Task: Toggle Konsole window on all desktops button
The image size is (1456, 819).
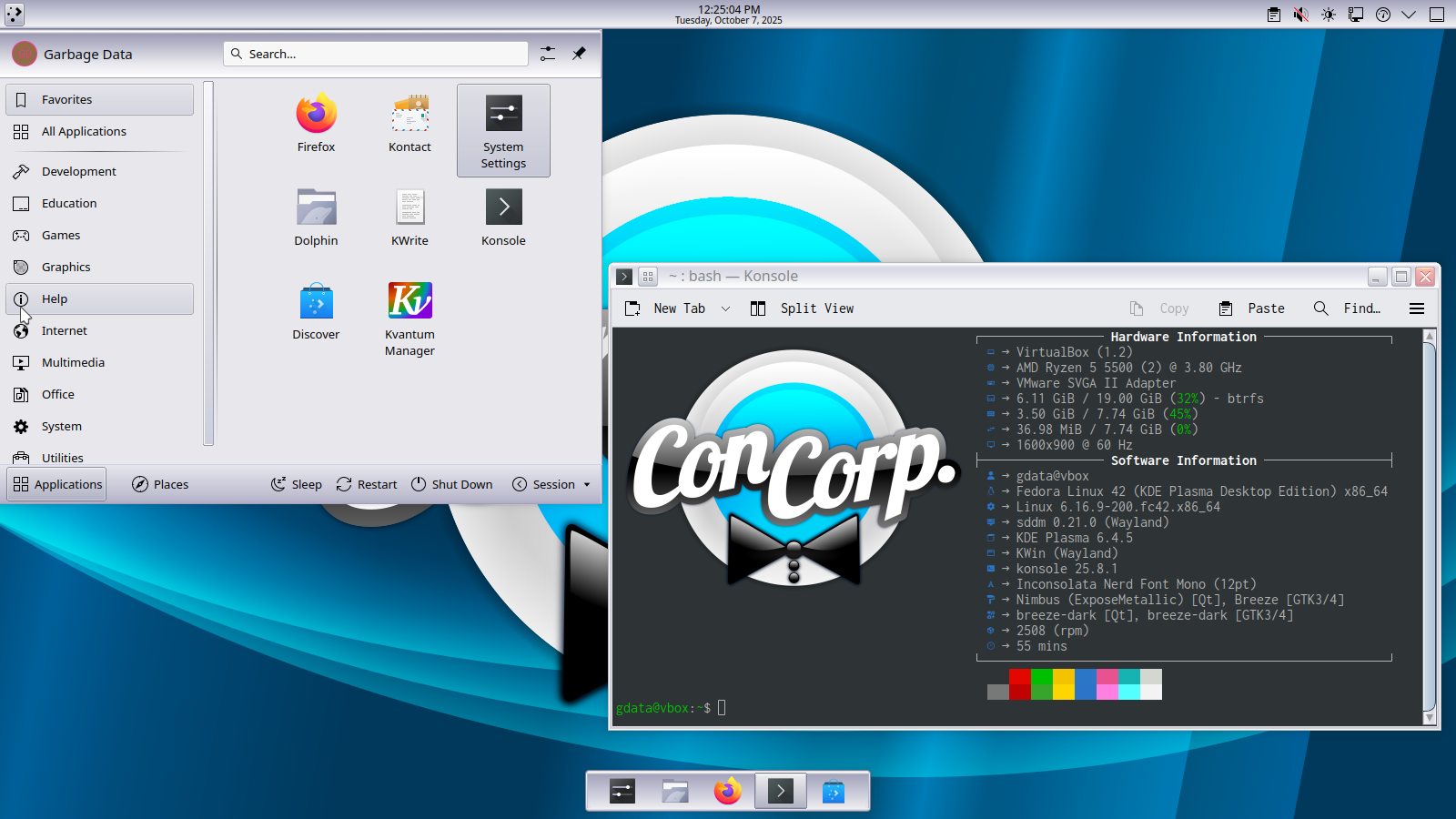Action: pos(648,277)
